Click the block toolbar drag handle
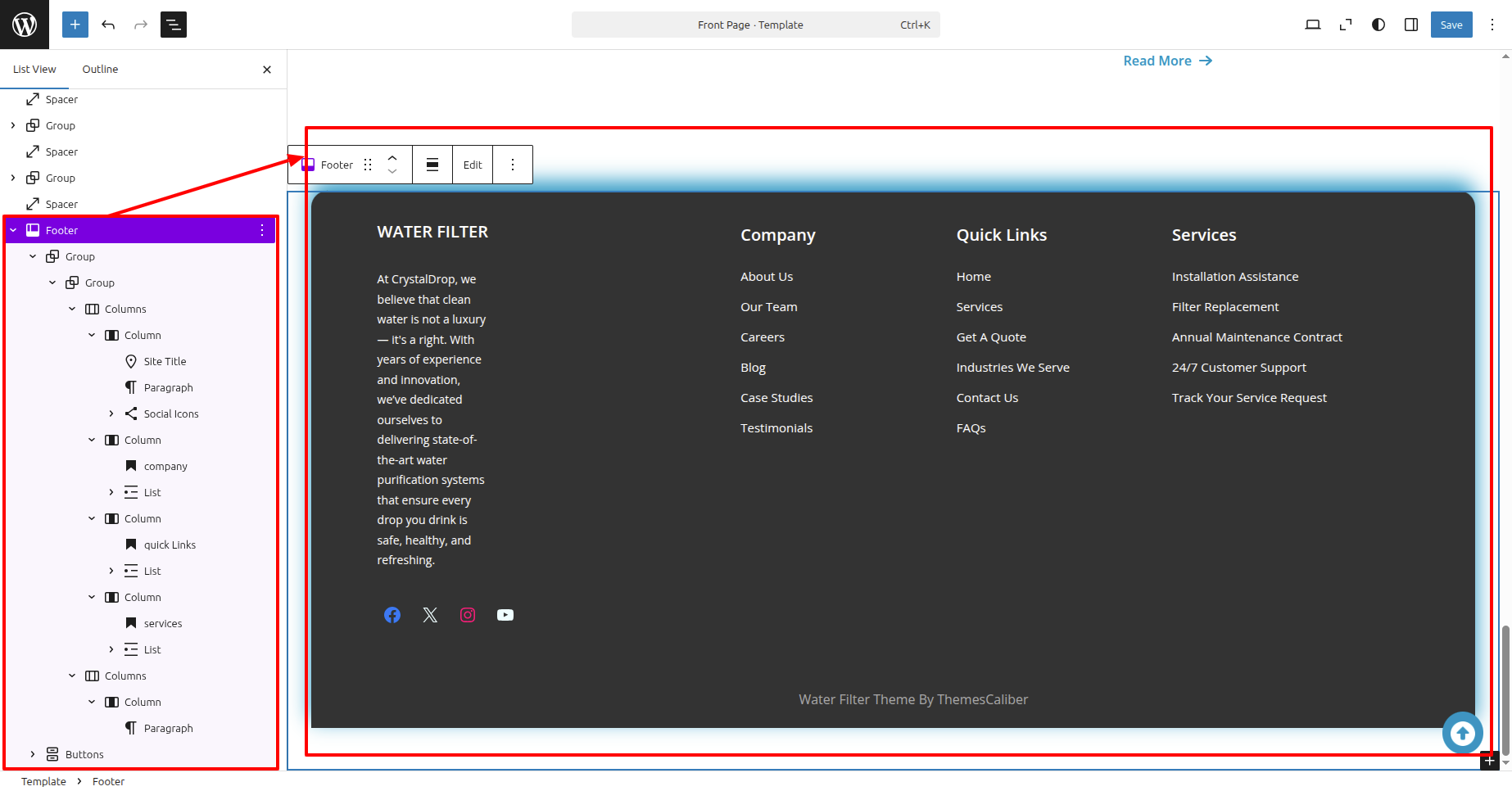The width and height of the screenshot is (1512, 791). [368, 165]
